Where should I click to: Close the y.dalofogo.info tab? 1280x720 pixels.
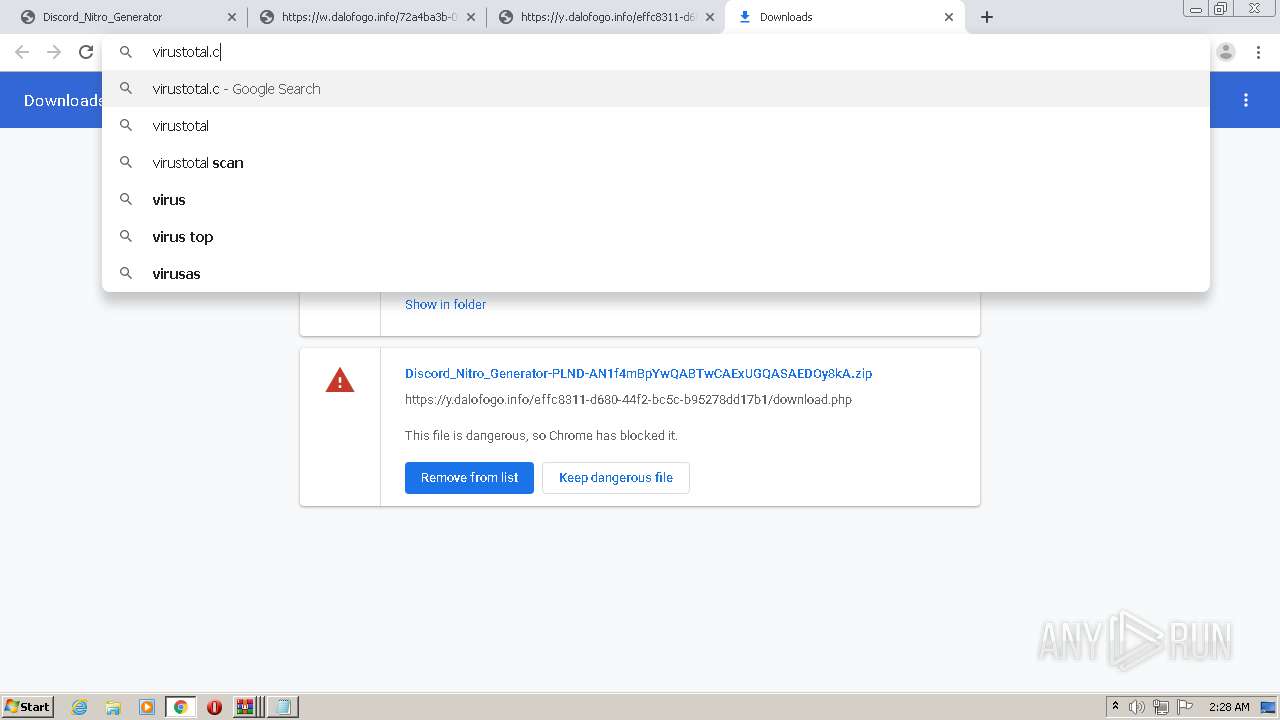[710, 17]
